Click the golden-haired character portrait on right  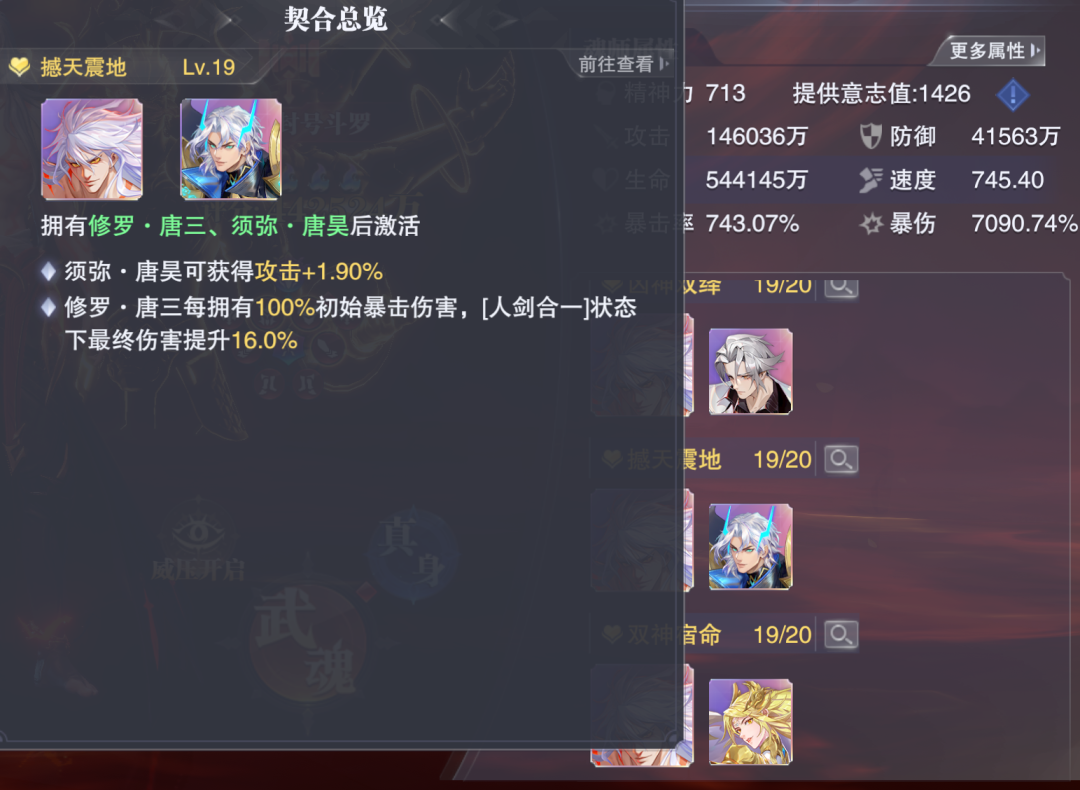[751, 722]
